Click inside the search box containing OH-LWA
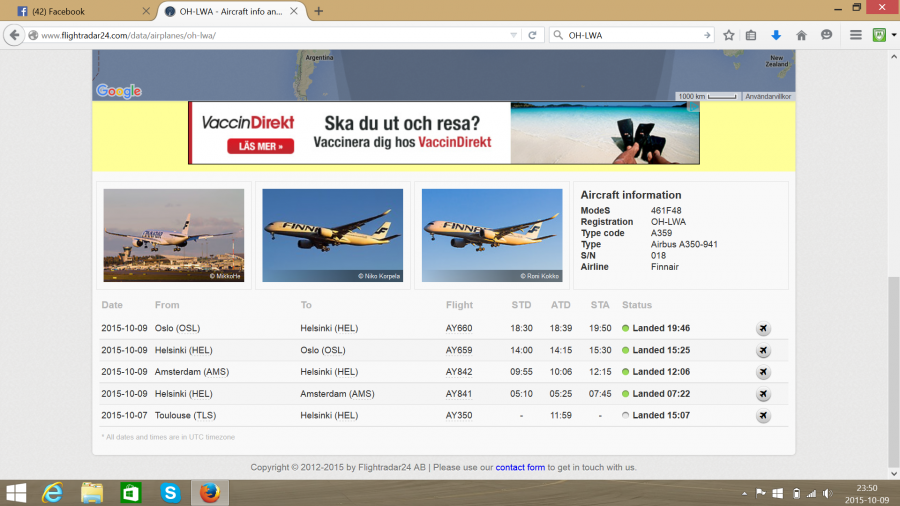This screenshot has height=506, width=900. [630, 35]
